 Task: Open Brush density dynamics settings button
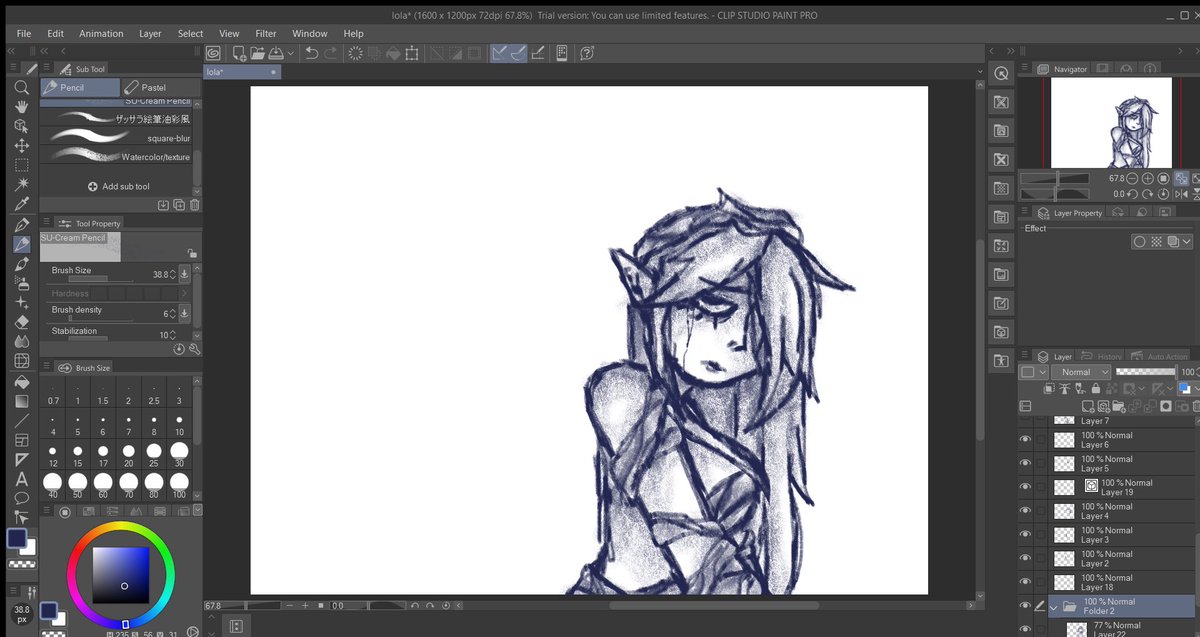click(184, 312)
